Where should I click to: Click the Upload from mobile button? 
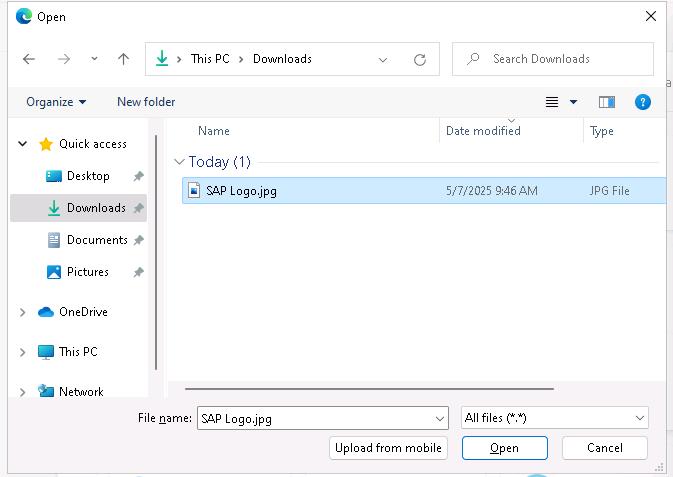tap(388, 448)
